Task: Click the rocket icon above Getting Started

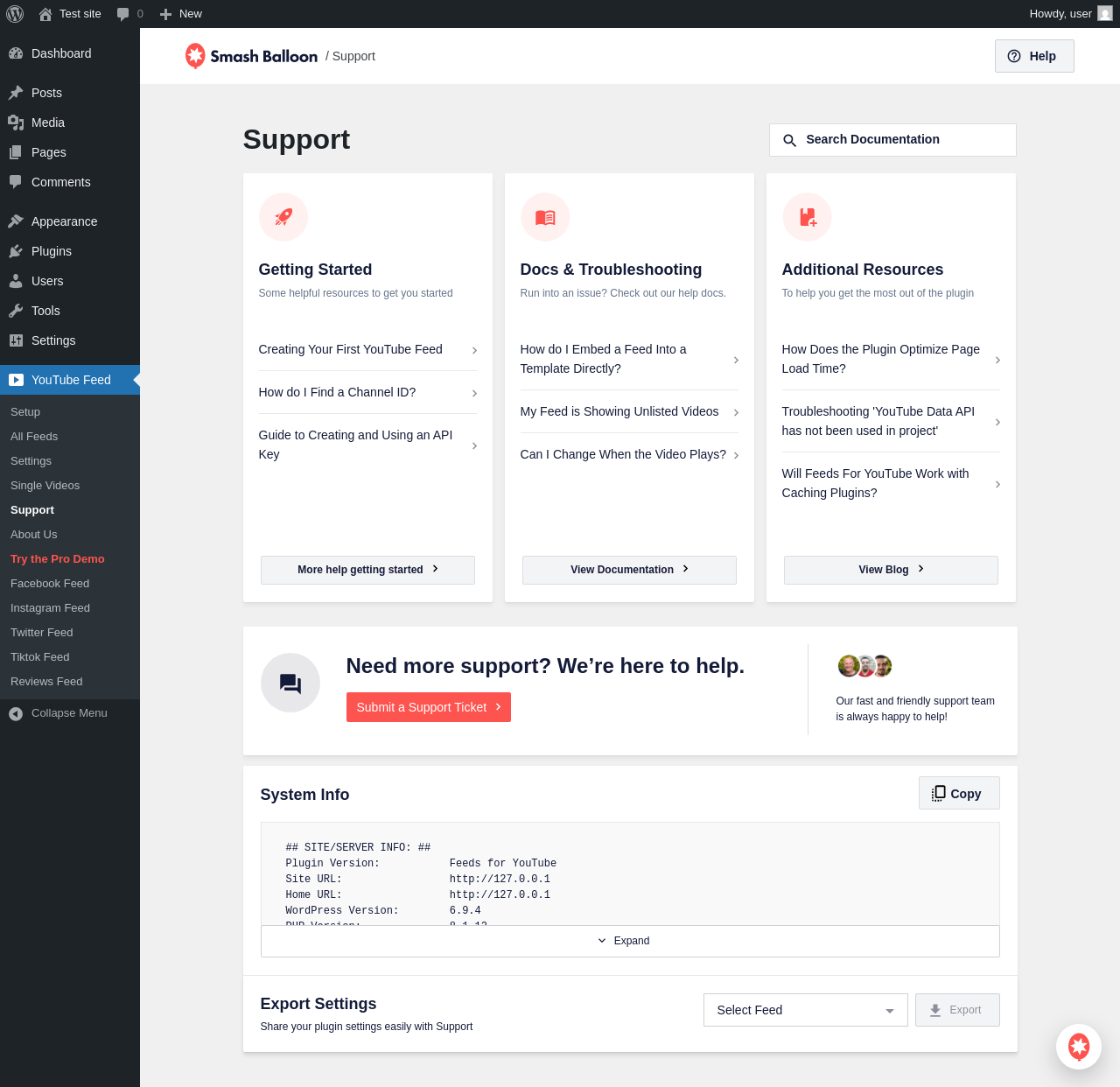Action: point(283,217)
